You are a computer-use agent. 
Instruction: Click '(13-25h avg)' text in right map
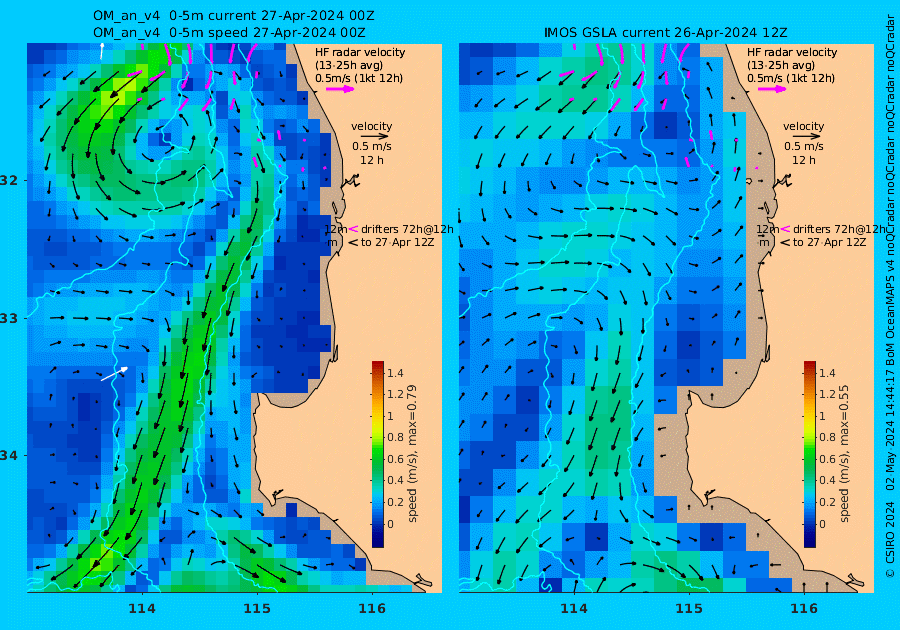coord(781,65)
